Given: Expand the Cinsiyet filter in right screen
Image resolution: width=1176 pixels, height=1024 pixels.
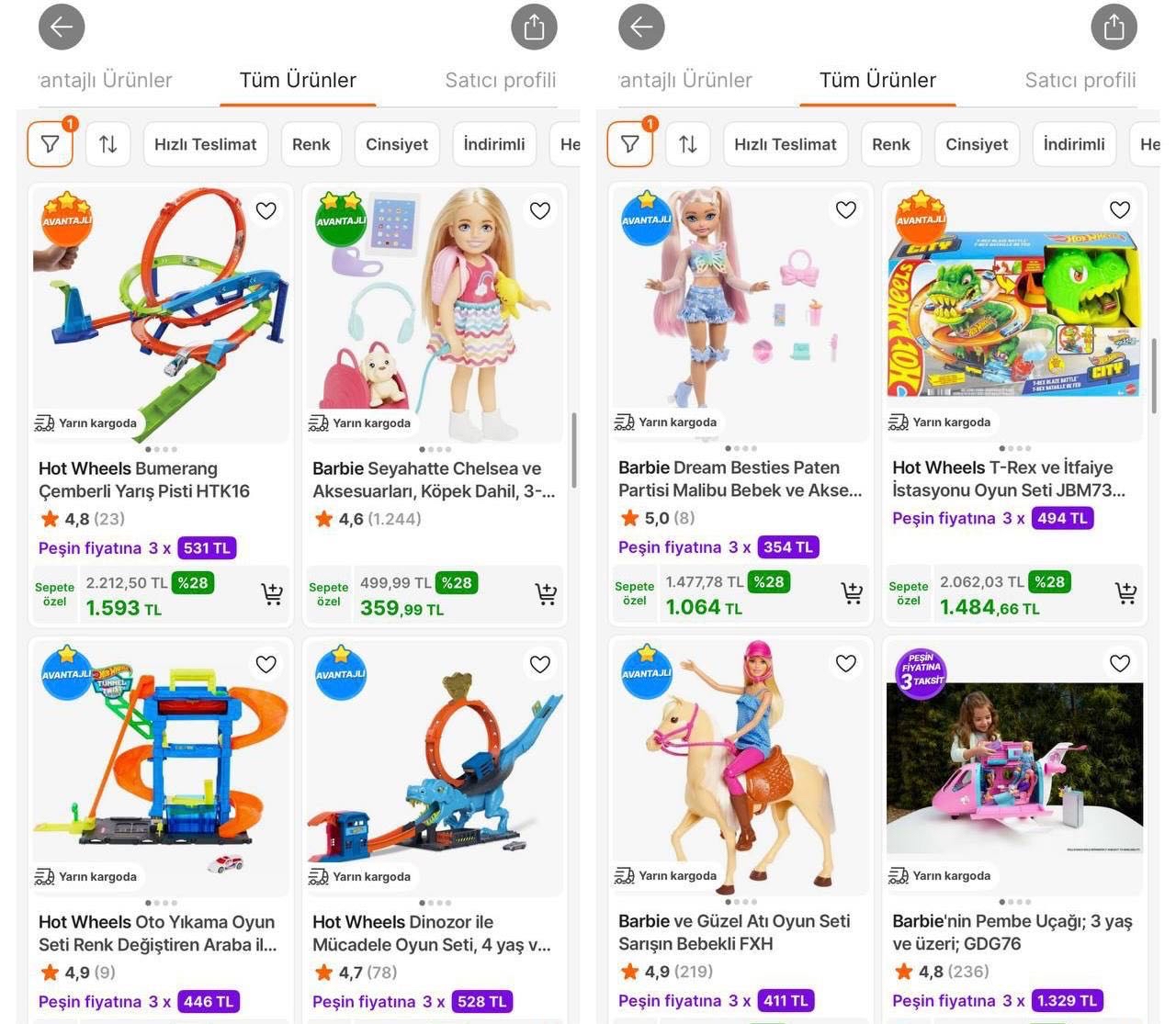Looking at the screenshot, I should [x=977, y=144].
